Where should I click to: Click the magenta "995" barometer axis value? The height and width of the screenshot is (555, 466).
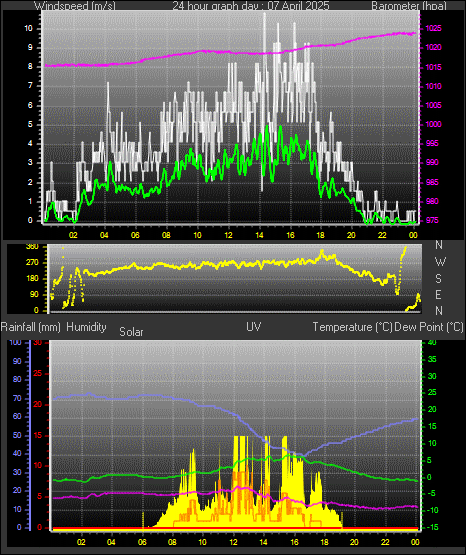(432, 144)
